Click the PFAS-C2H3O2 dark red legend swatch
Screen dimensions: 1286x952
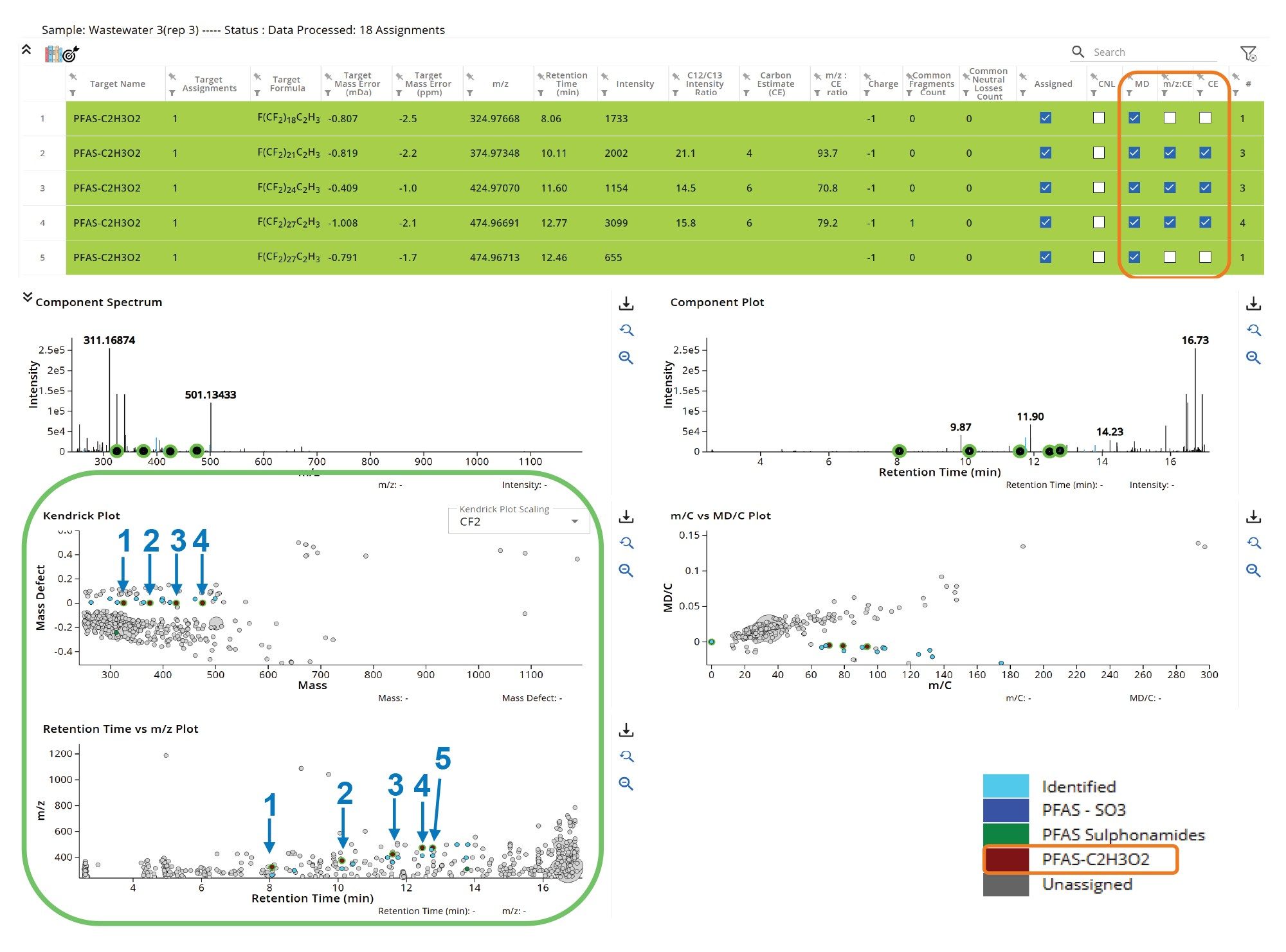coord(1006,859)
